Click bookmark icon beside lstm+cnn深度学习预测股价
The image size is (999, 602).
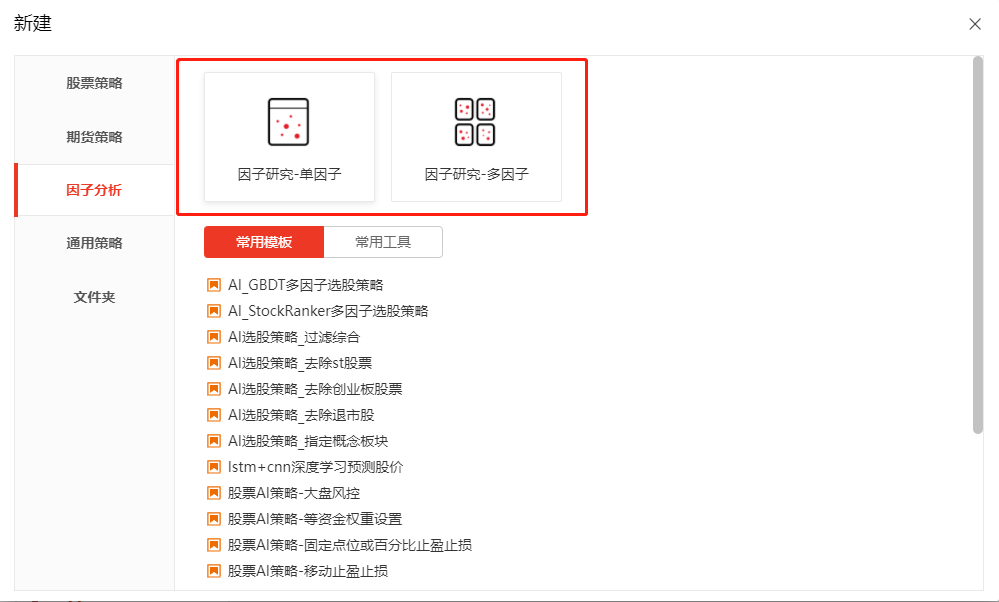coord(213,467)
